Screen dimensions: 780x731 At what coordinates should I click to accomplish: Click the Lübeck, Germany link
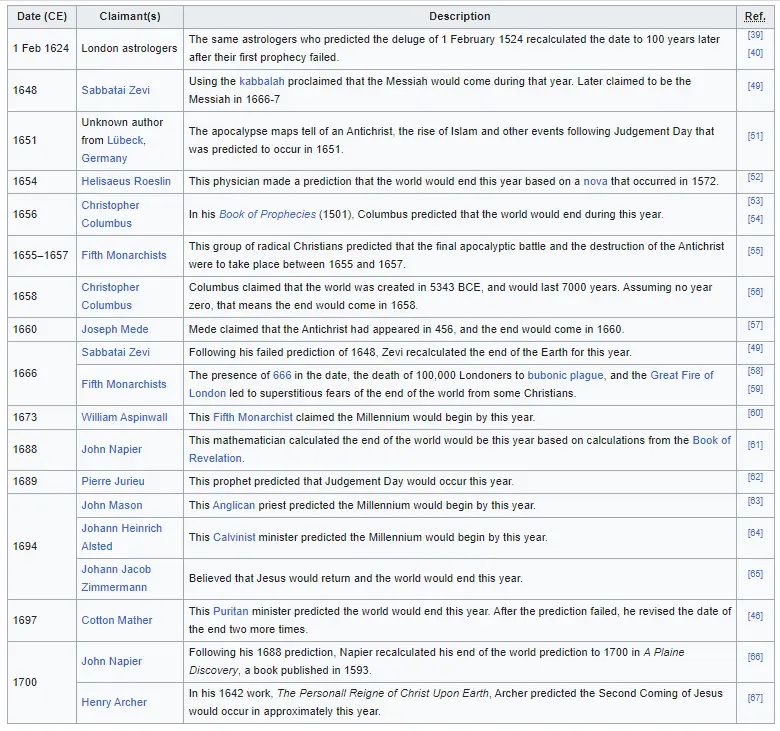click(x=113, y=149)
